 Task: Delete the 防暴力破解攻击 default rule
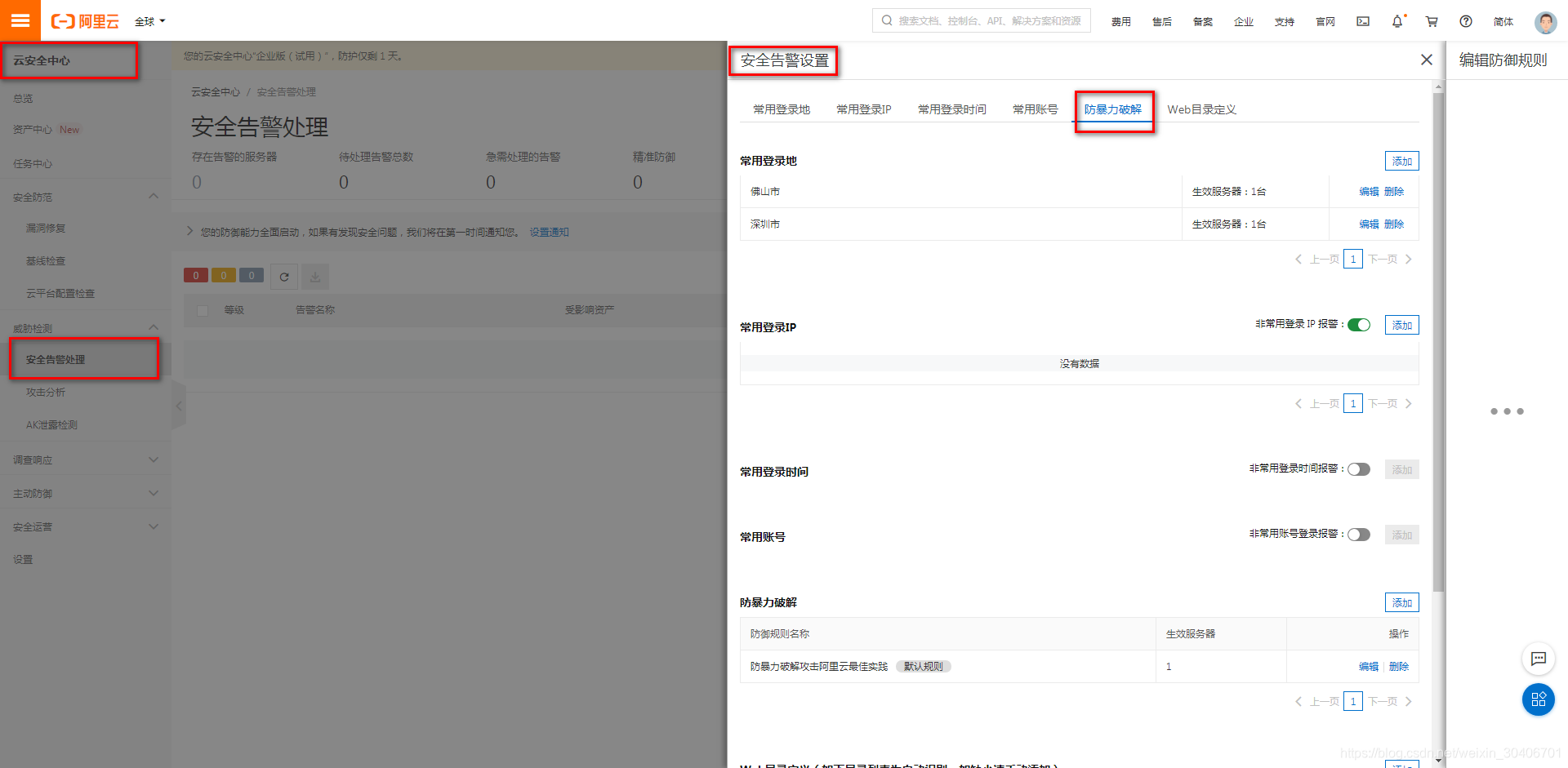pyautogui.click(x=1399, y=667)
